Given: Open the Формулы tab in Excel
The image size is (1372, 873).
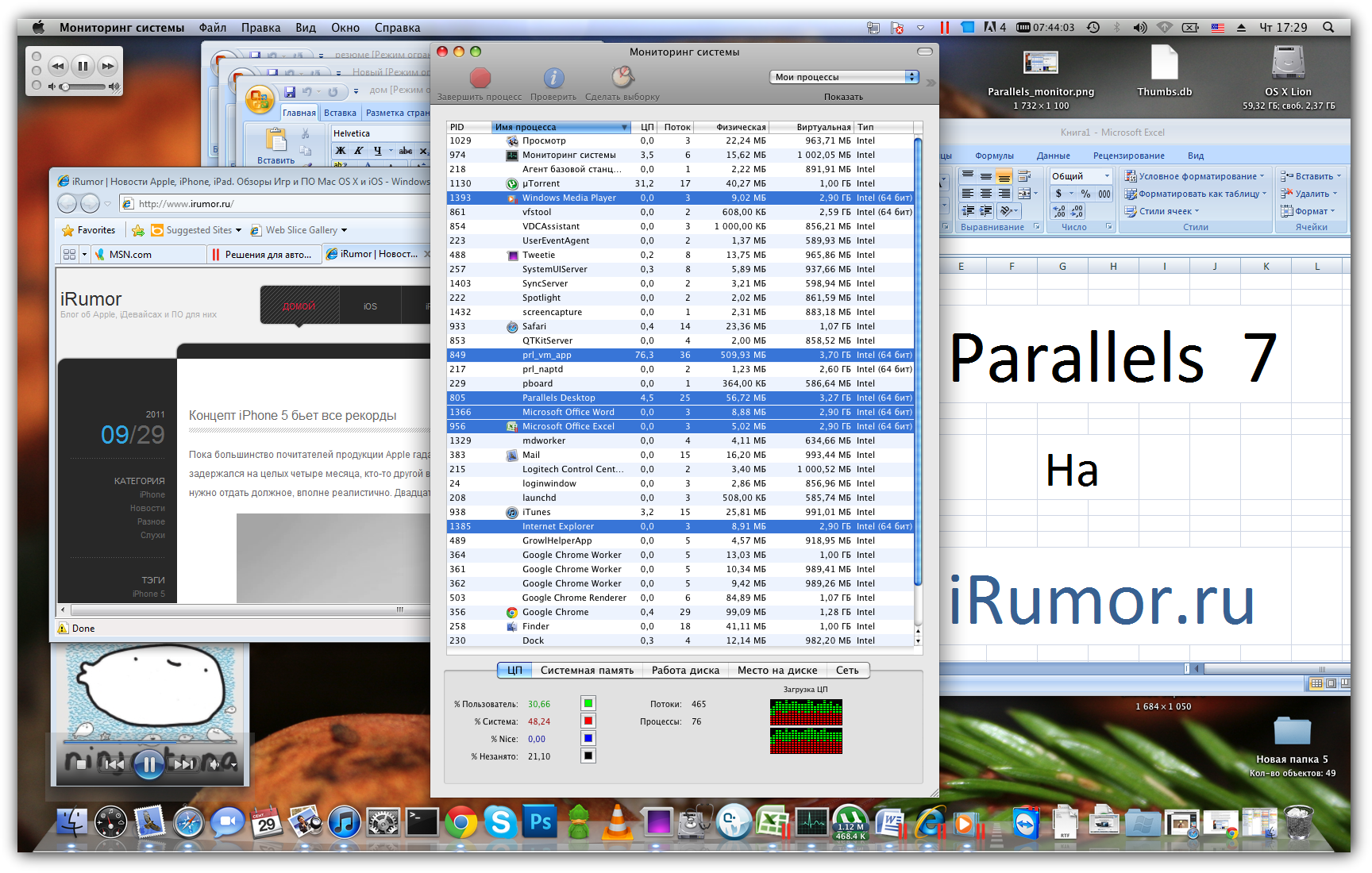Looking at the screenshot, I should 994,156.
